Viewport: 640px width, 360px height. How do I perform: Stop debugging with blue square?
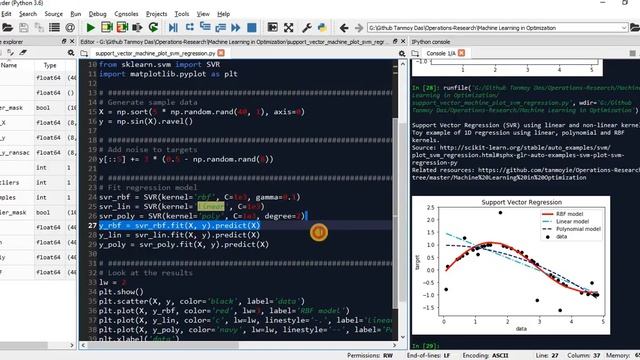252,28
